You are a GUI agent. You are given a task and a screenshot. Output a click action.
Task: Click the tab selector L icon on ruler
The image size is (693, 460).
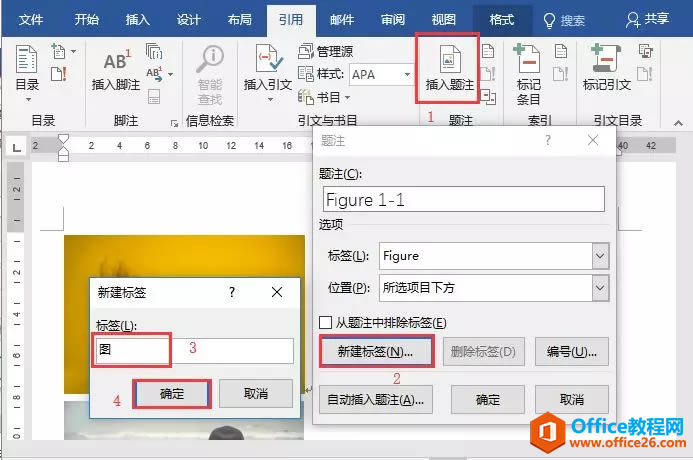[x=16, y=147]
